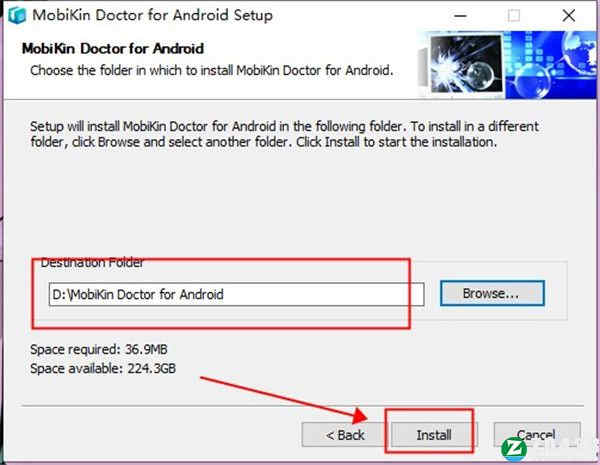Start installation with the Install button
Screen dimensions: 600x465
[434, 435]
